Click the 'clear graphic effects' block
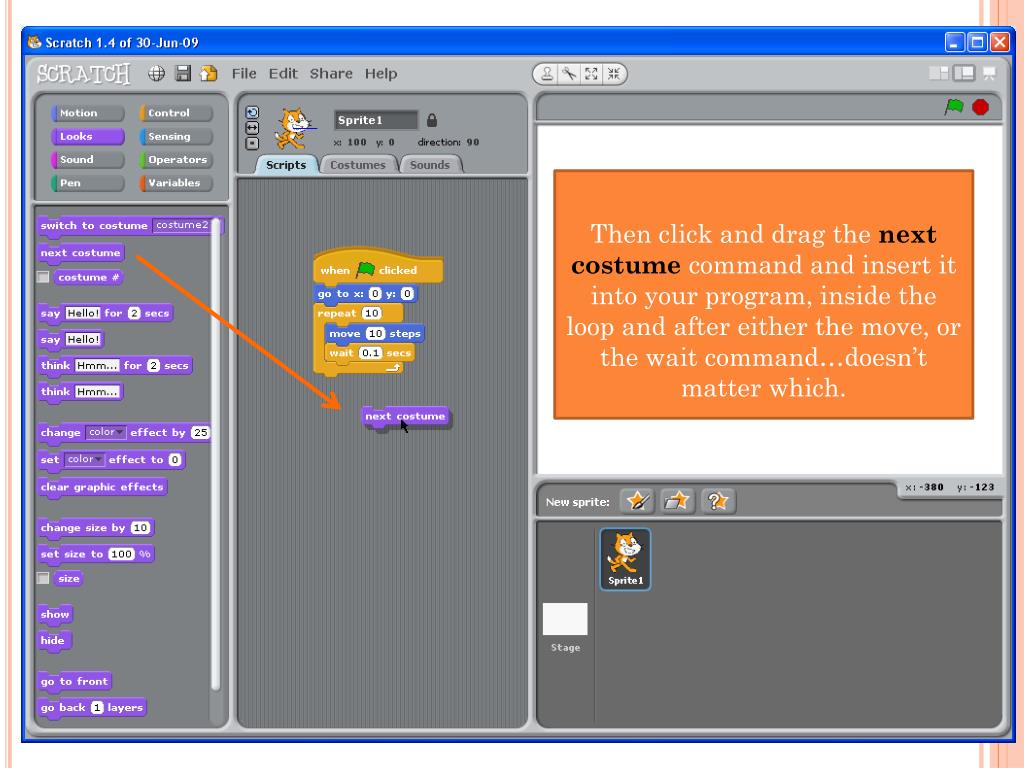This screenshot has height=768, width=1024. coord(102,487)
